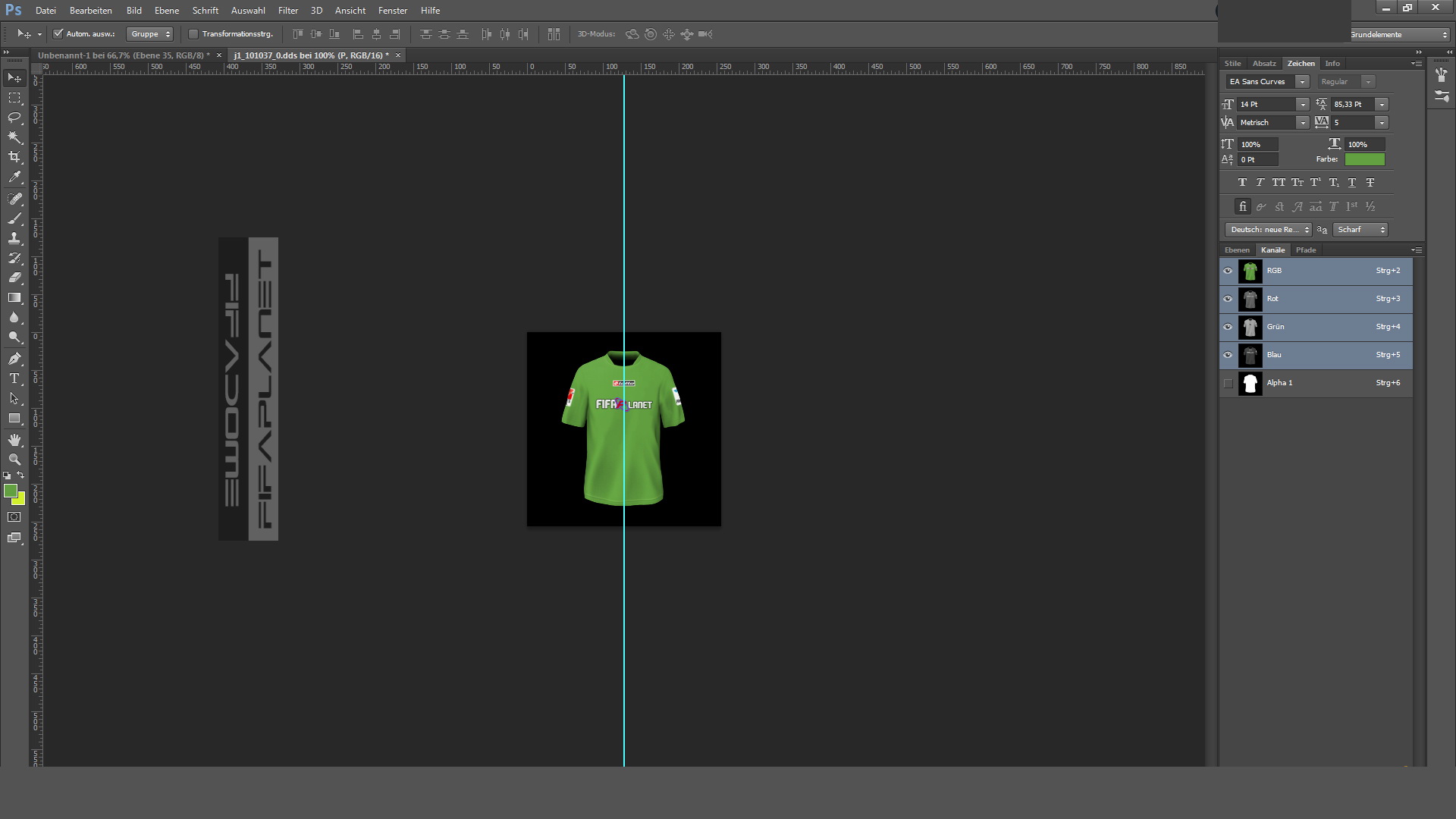Screen dimensions: 1456x819
Task: Open the leading 85,33 Pt dropdown
Action: pyautogui.click(x=1382, y=105)
